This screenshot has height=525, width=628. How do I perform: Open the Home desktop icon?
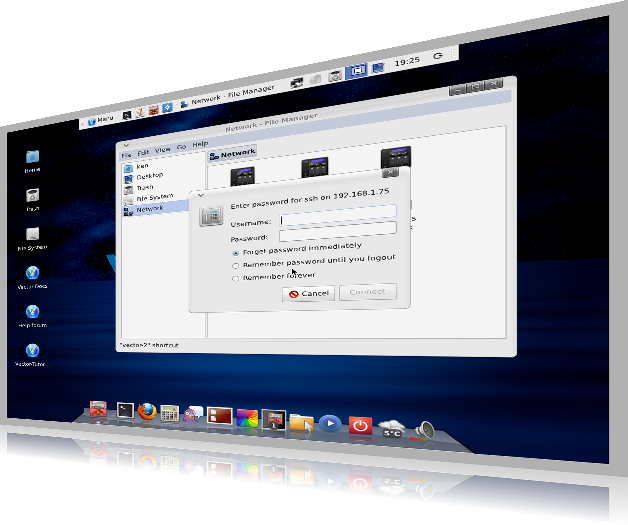point(32,158)
